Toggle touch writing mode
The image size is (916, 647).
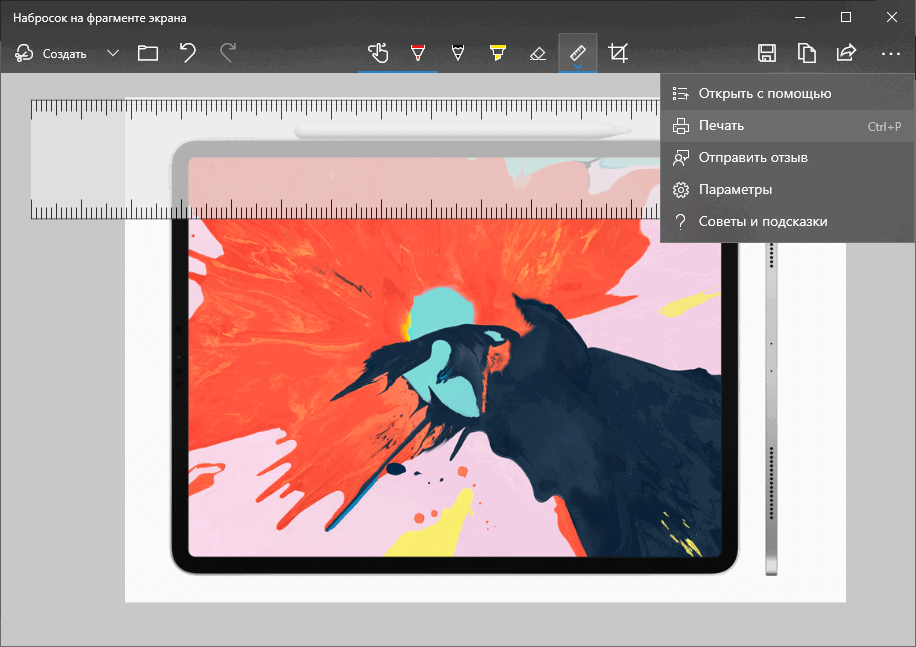(x=378, y=54)
